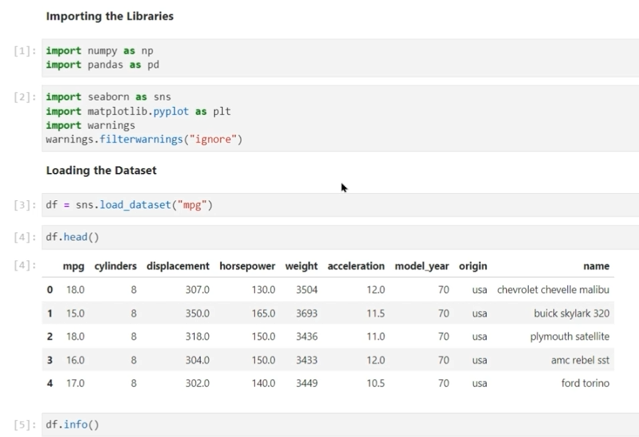Click the "mpg" column header

tap(73, 266)
